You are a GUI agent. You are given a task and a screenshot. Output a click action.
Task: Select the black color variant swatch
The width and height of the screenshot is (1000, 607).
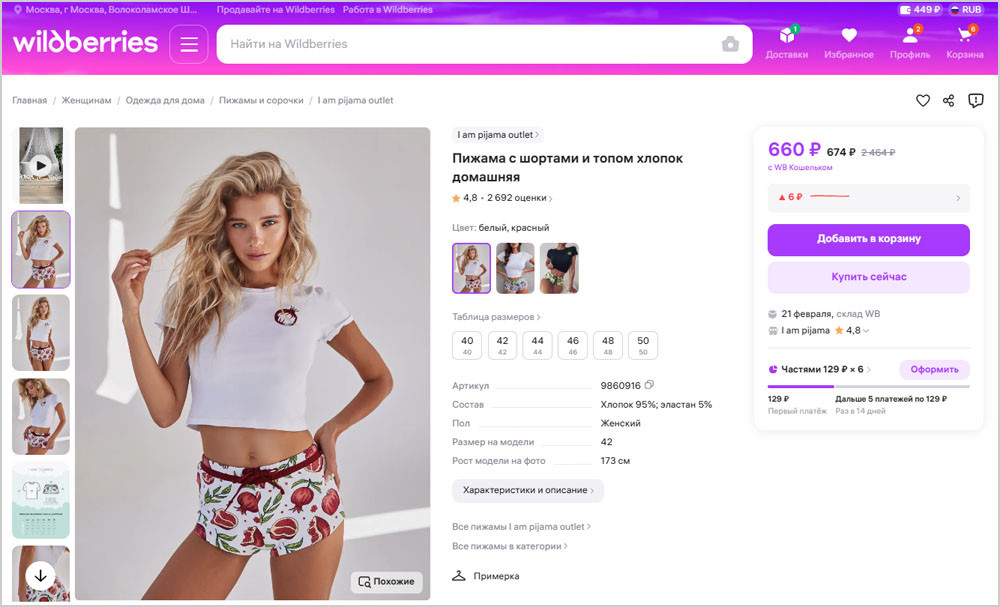click(x=559, y=268)
